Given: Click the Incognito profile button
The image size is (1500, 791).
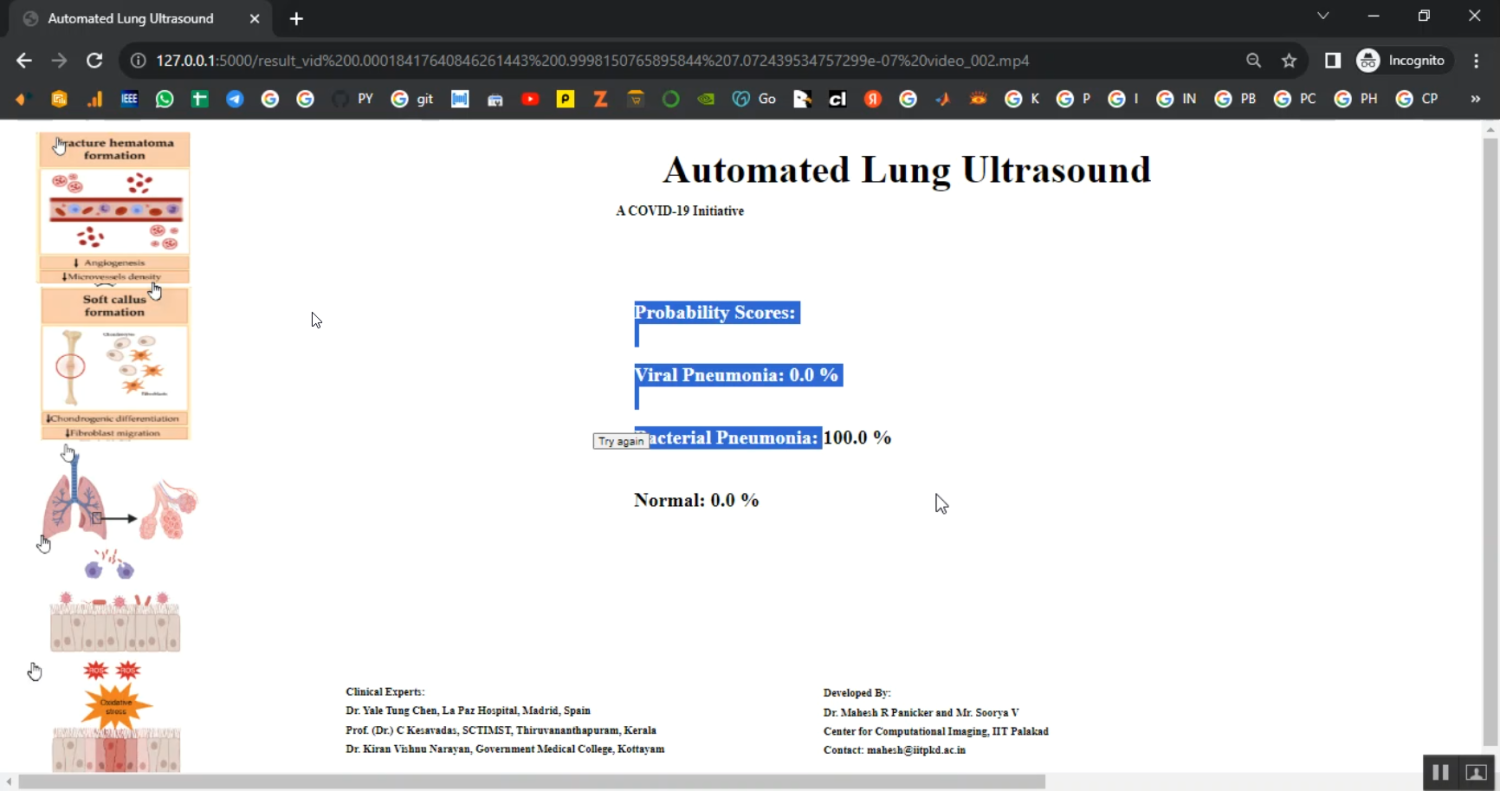Looking at the screenshot, I should pyautogui.click(x=1400, y=61).
